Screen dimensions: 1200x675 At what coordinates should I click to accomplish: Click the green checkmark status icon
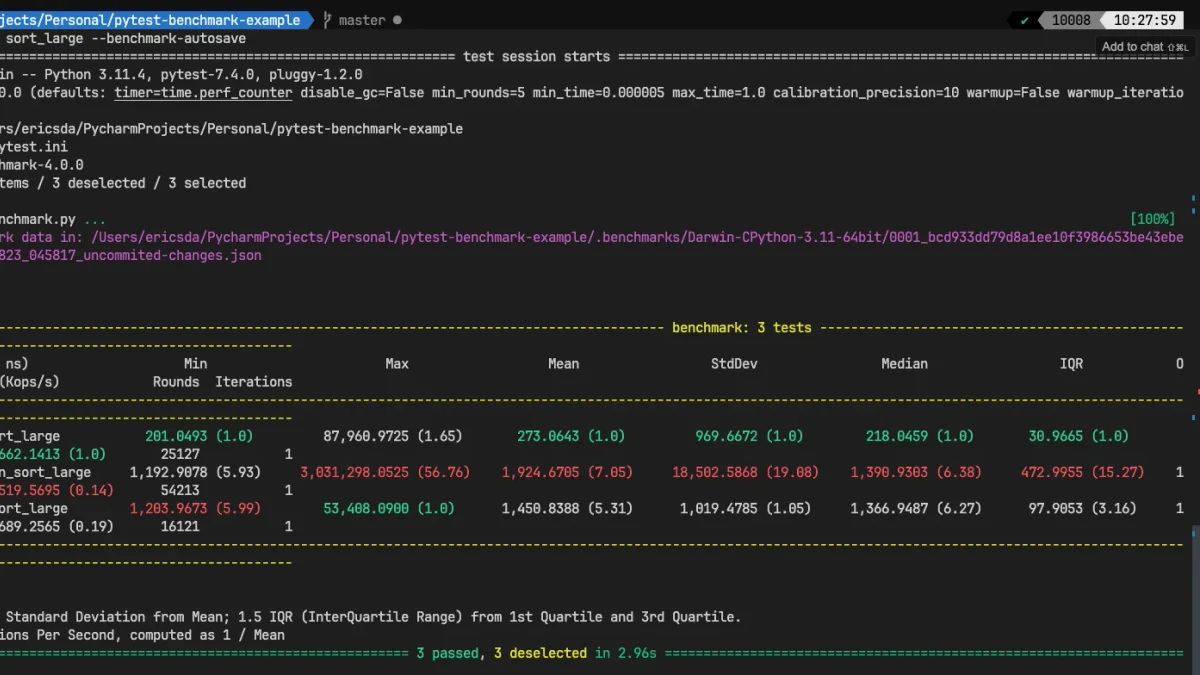1024,20
